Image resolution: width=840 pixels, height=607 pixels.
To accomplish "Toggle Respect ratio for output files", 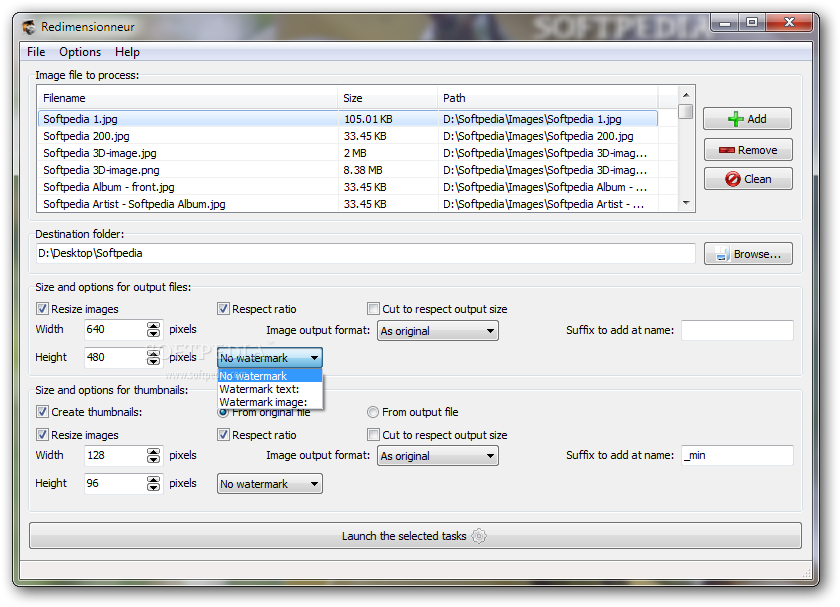I will click(223, 309).
